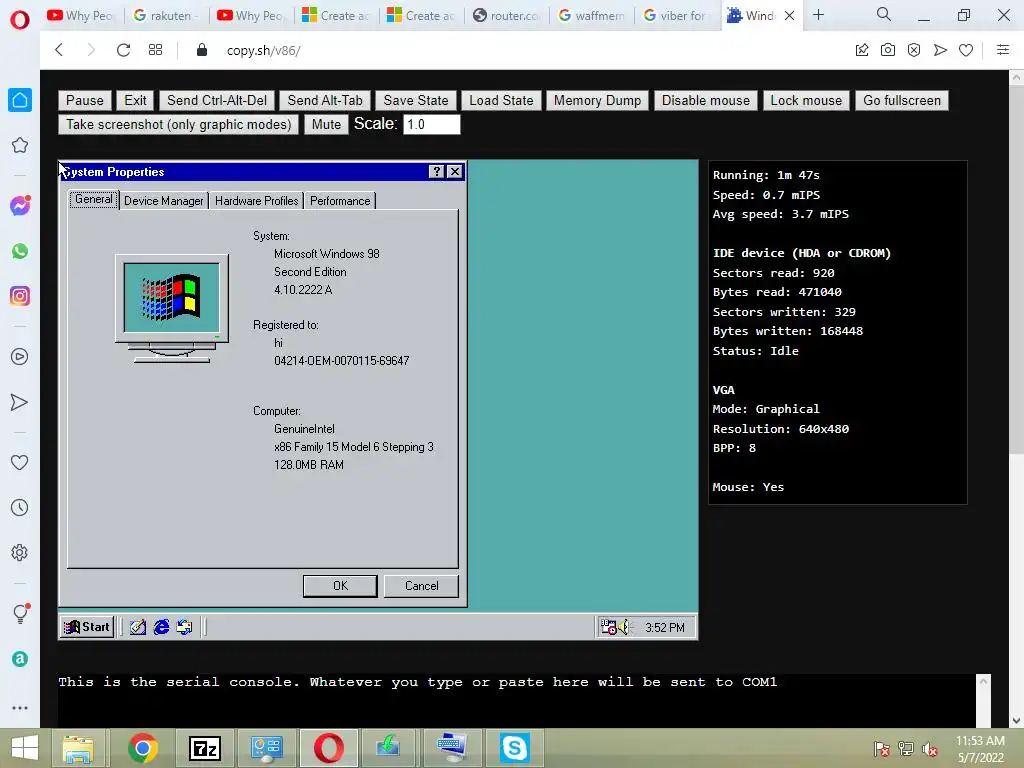
Task: Click the copy.sh/v86 address bar
Action: click(x=264, y=50)
